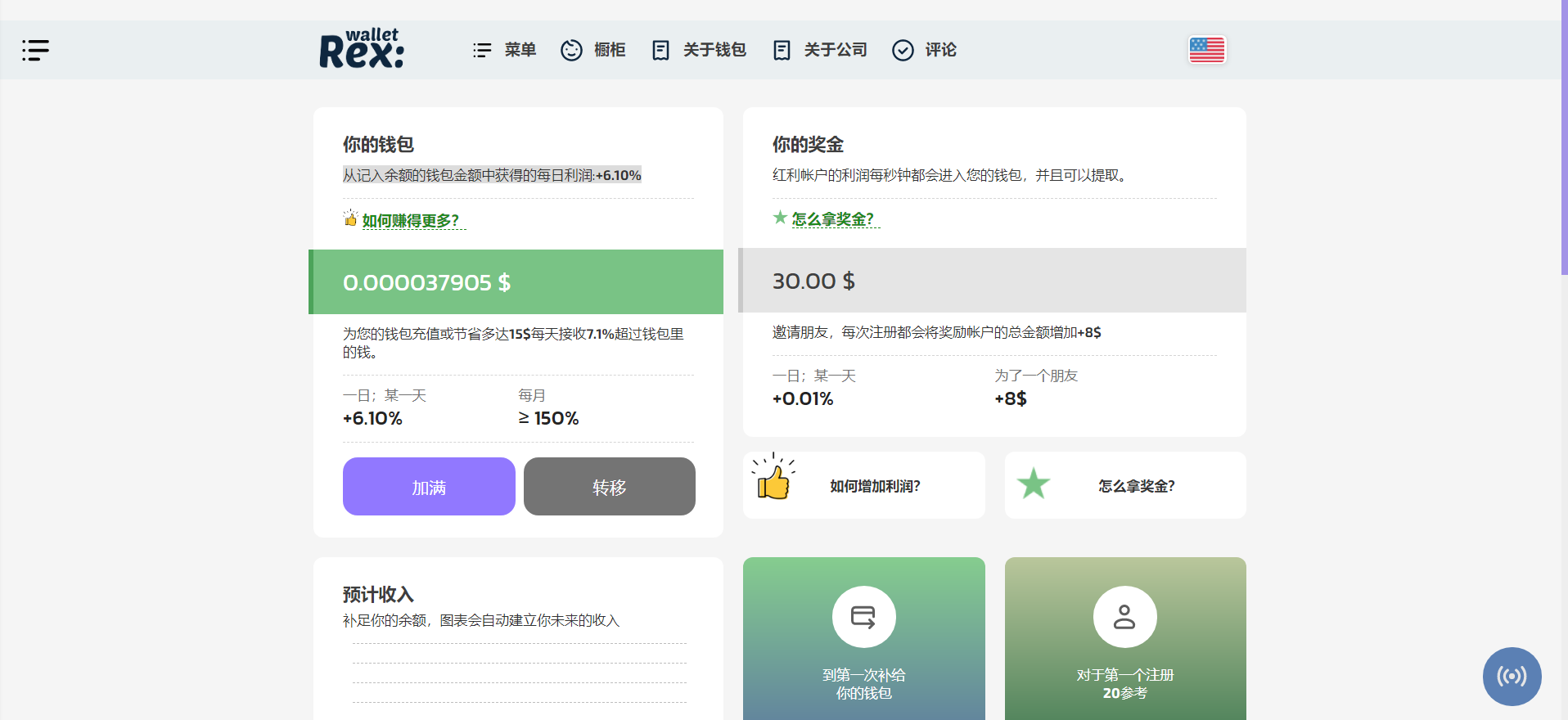Click the green wallet balance bar
The image size is (1568, 720).
tap(517, 282)
